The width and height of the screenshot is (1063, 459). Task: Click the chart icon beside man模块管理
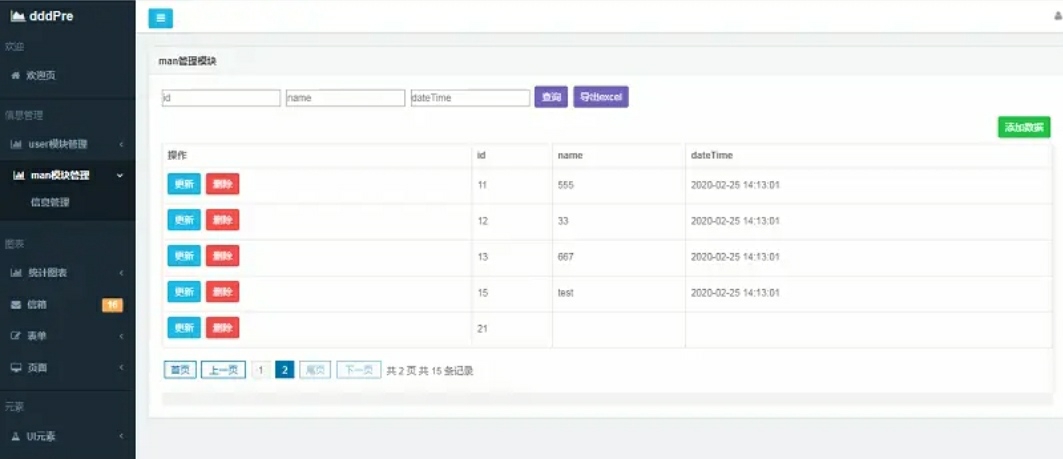tap(19, 176)
